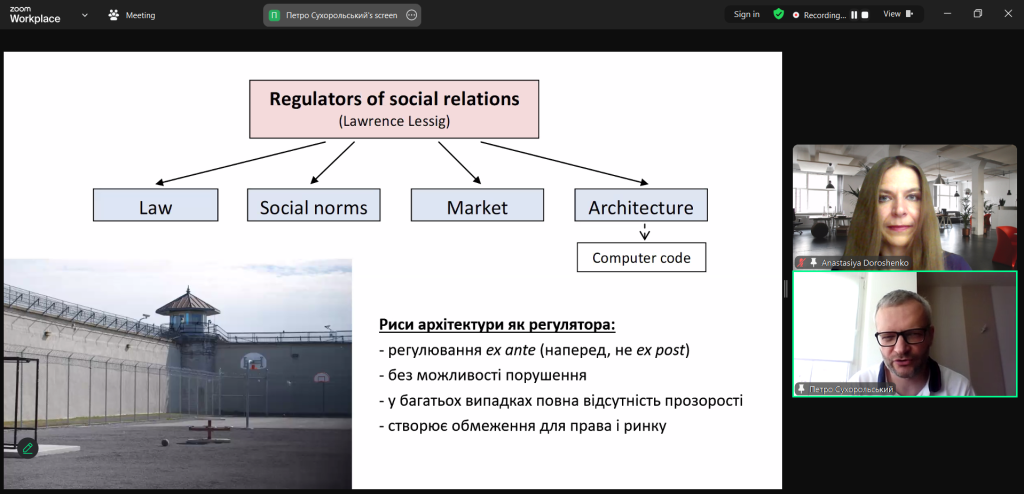
Task: Open more options on the screen share tab
Action: click(411, 15)
